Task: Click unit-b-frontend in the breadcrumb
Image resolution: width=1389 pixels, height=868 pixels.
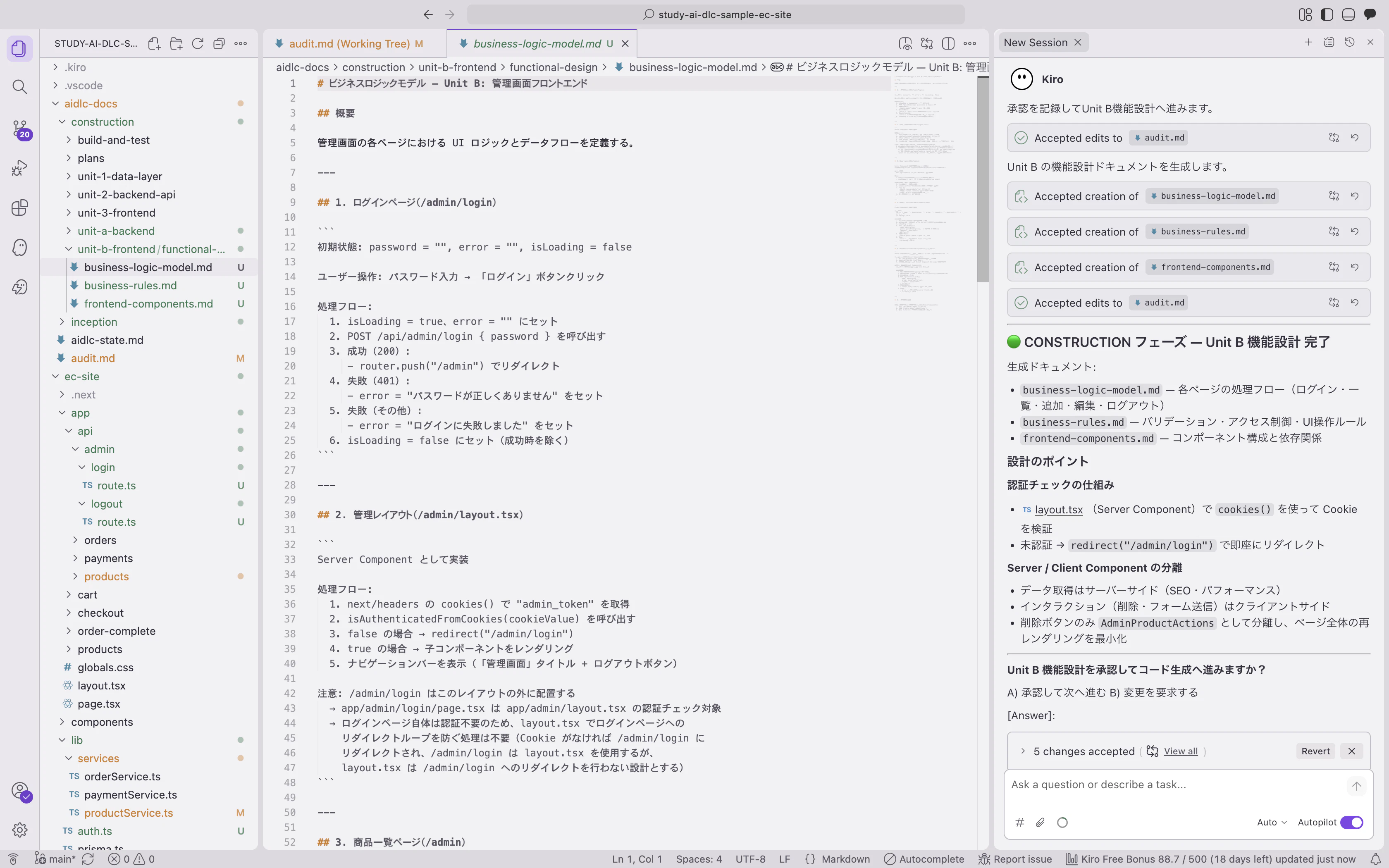Action: tap(457, 67)
